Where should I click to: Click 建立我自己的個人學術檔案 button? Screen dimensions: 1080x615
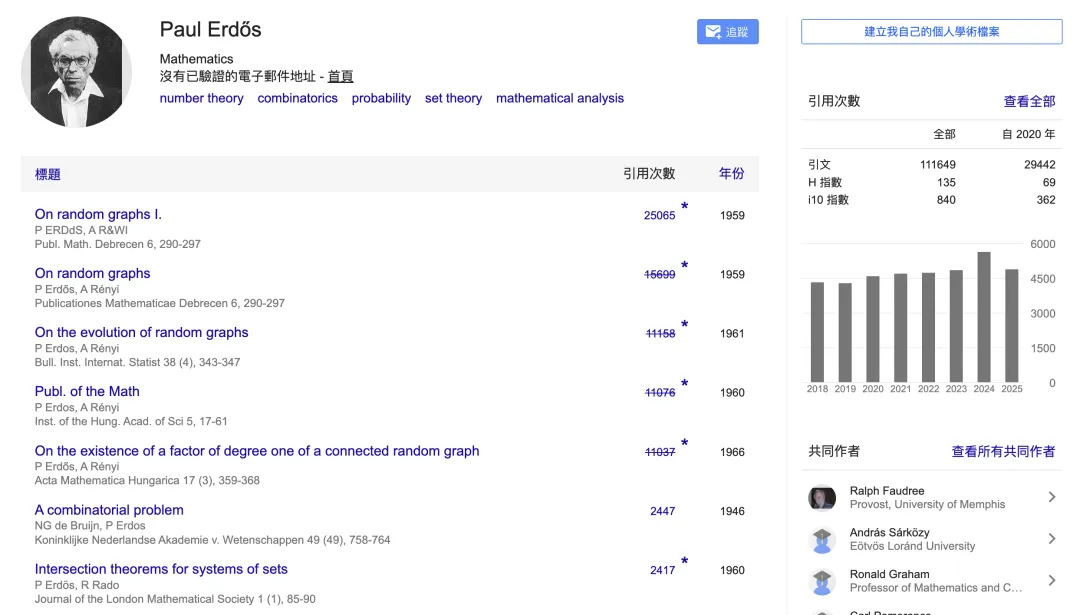[931, 32]
